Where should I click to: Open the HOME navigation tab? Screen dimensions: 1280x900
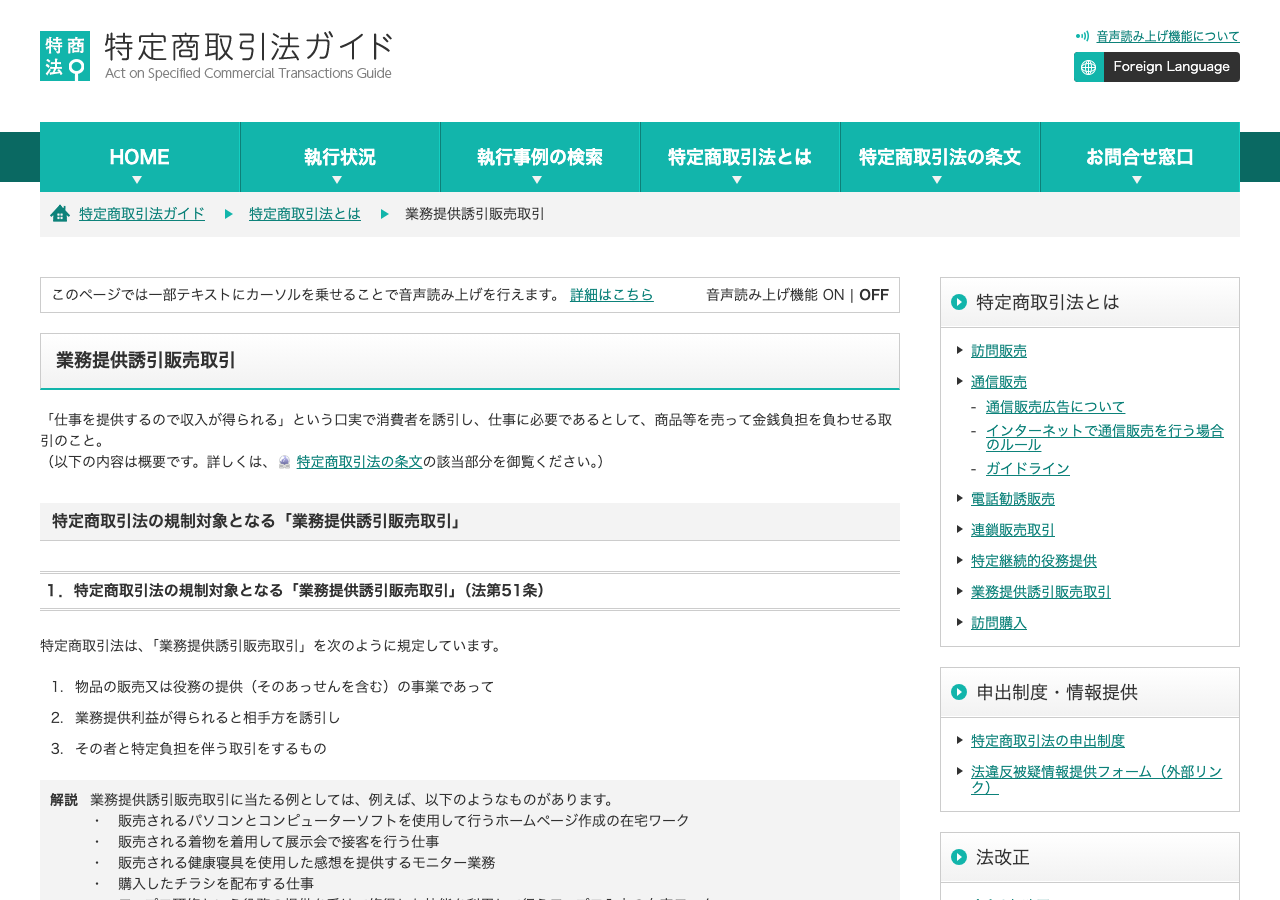point(140,157)
